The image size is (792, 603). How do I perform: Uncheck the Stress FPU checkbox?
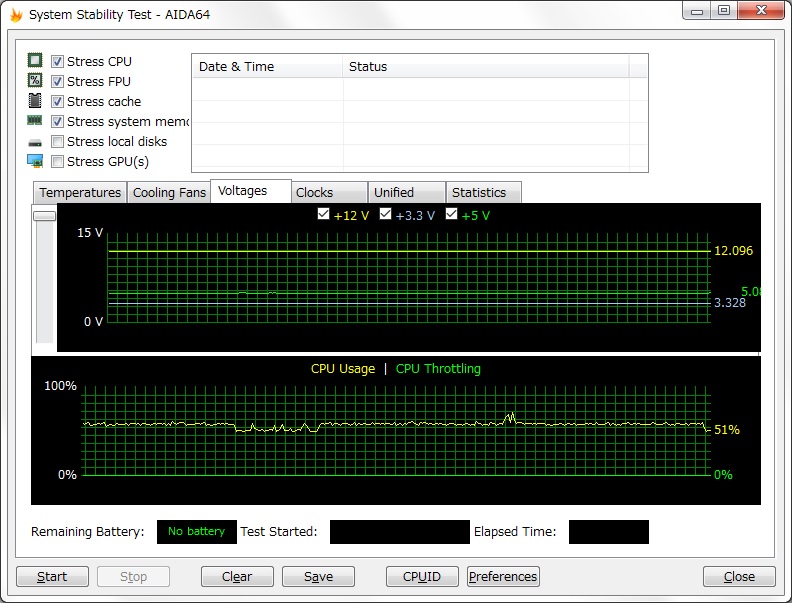58,81
